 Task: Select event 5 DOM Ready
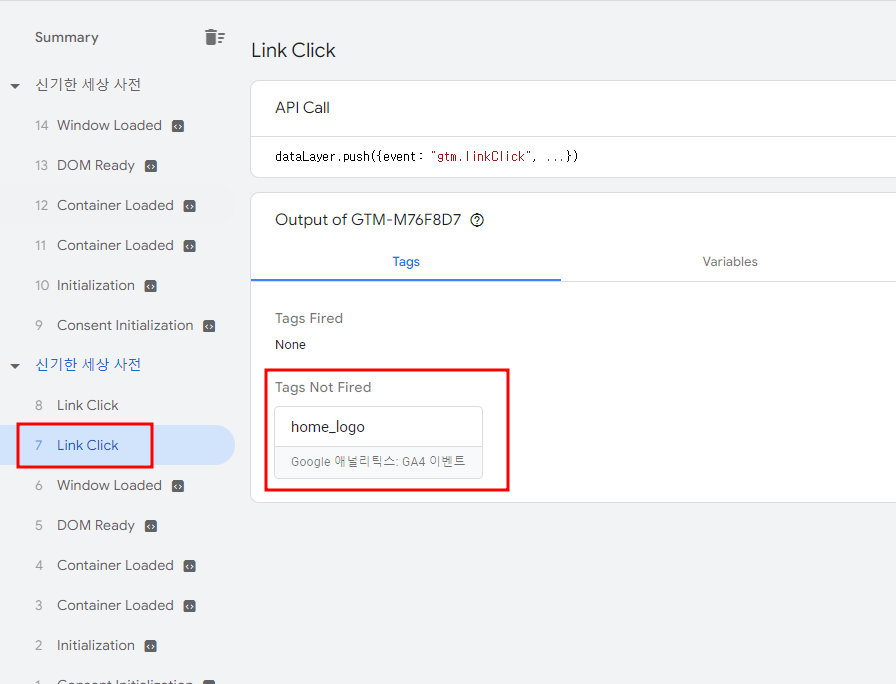tap(117, 525)
